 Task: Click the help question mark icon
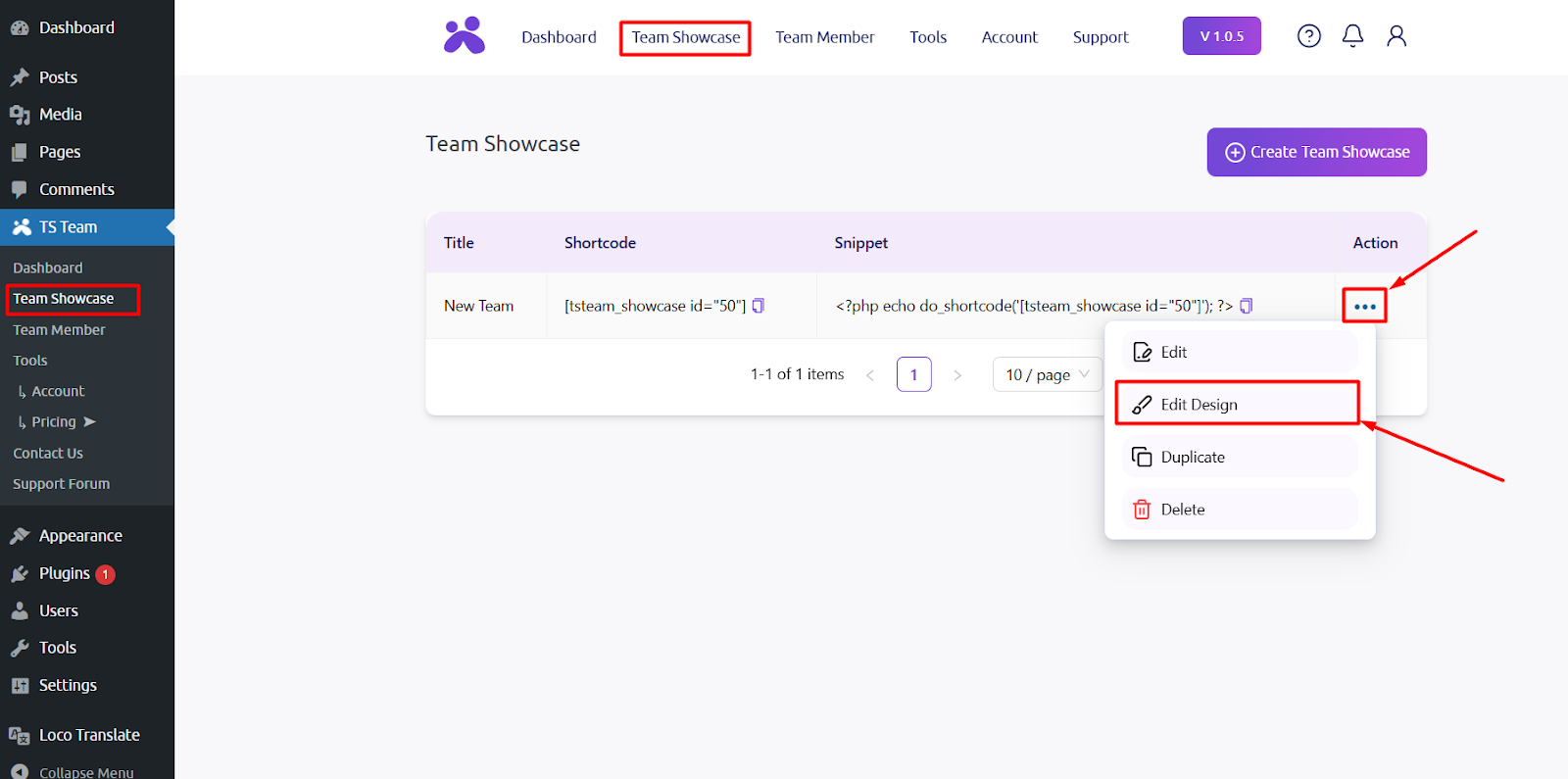(x=1308, y=36)
